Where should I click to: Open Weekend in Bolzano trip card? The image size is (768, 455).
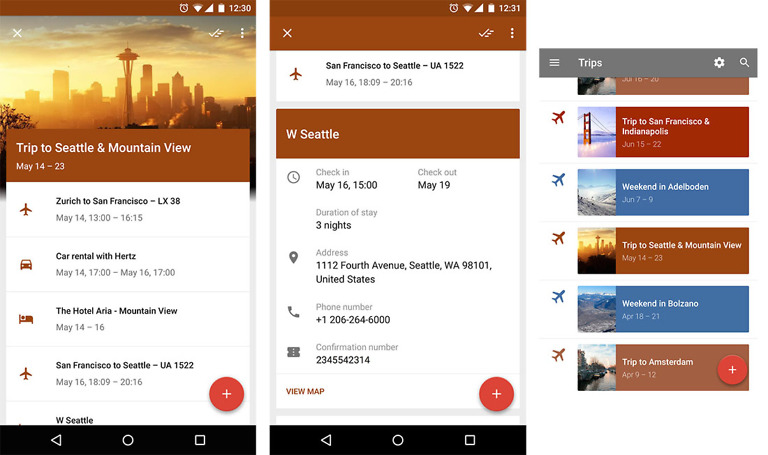pyautogui.click(x=663, y=309)
